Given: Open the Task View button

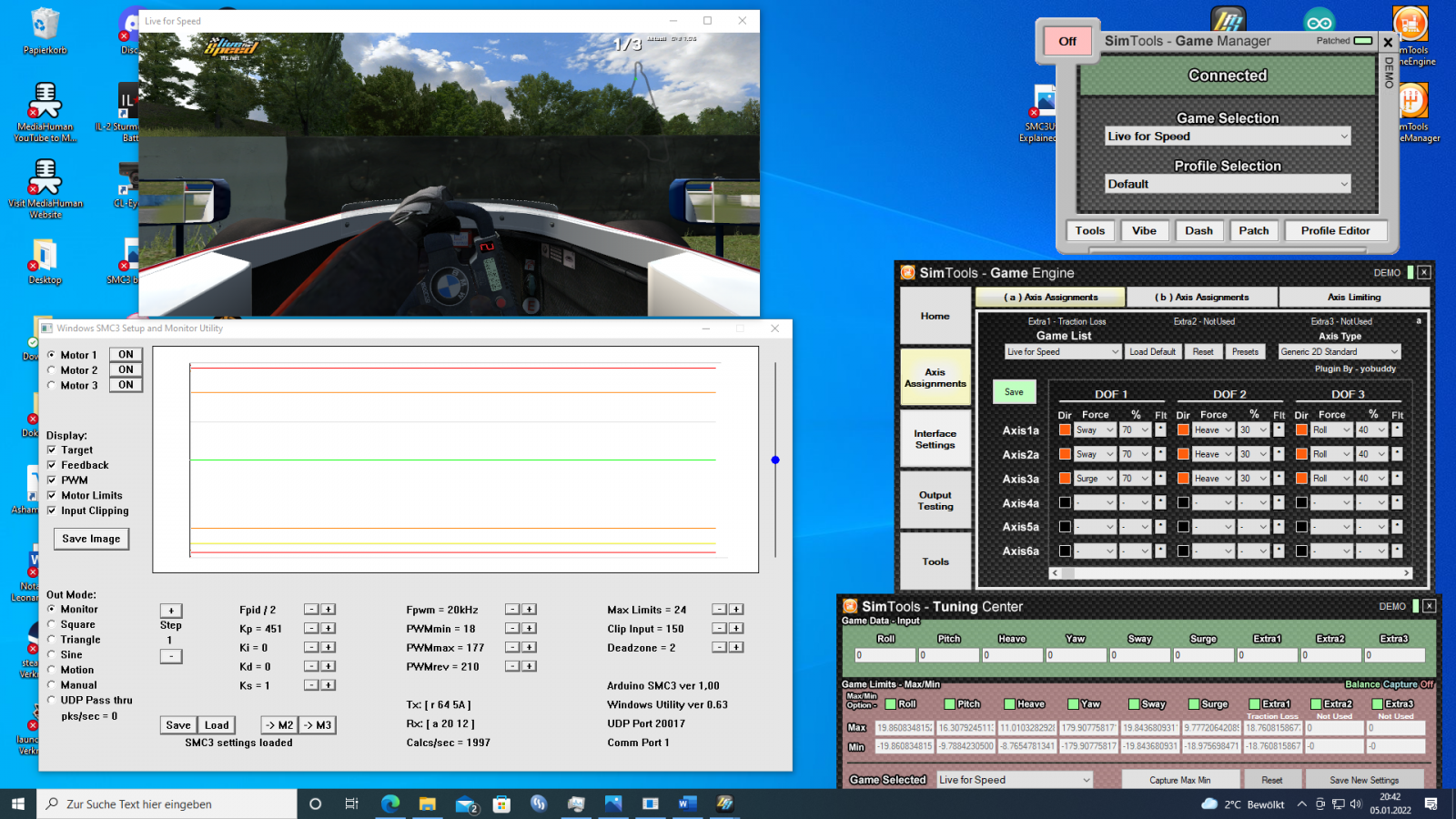Looking at the screenshot, I should tap(352, 804).
